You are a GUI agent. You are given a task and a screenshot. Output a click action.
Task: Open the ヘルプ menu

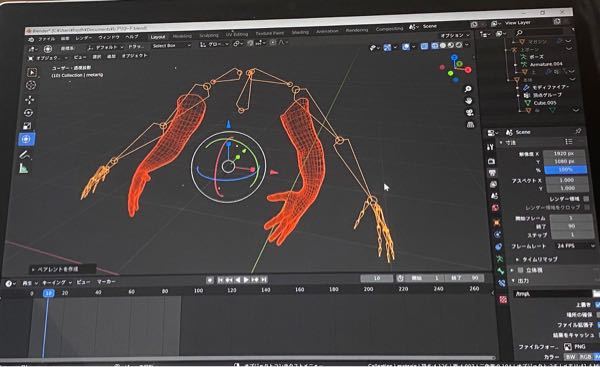(132, 37)
